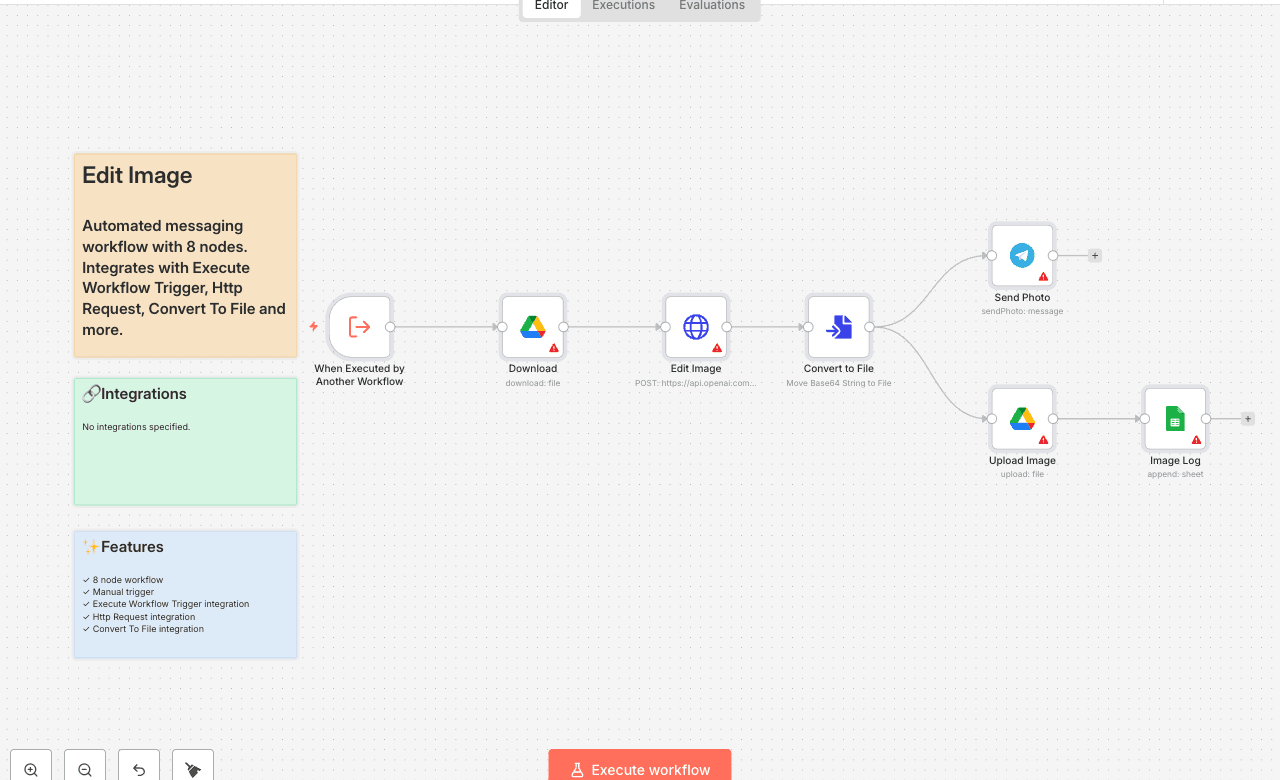Click the plus button after Image Log
1280x780 pixels.
[x=1247, y=419]
